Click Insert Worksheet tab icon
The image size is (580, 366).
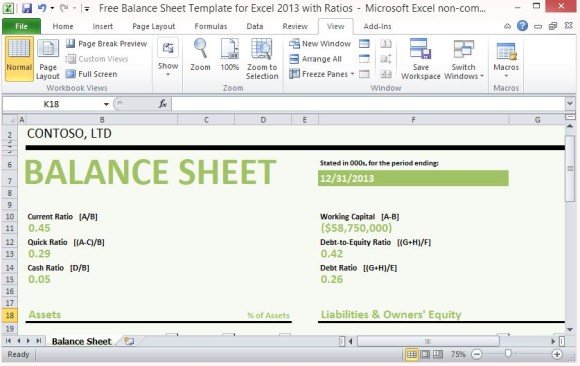pos(129,341)
